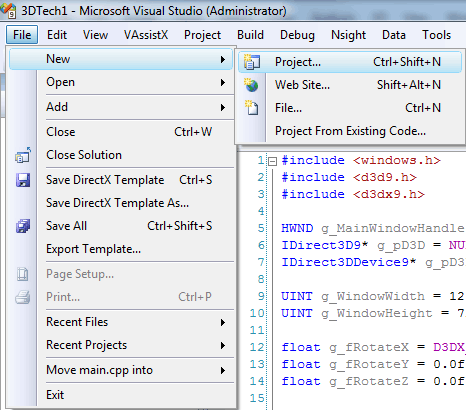
Task: Click the Save floppy disk icon
Action: pyautogui.click(x=23, y=180)
